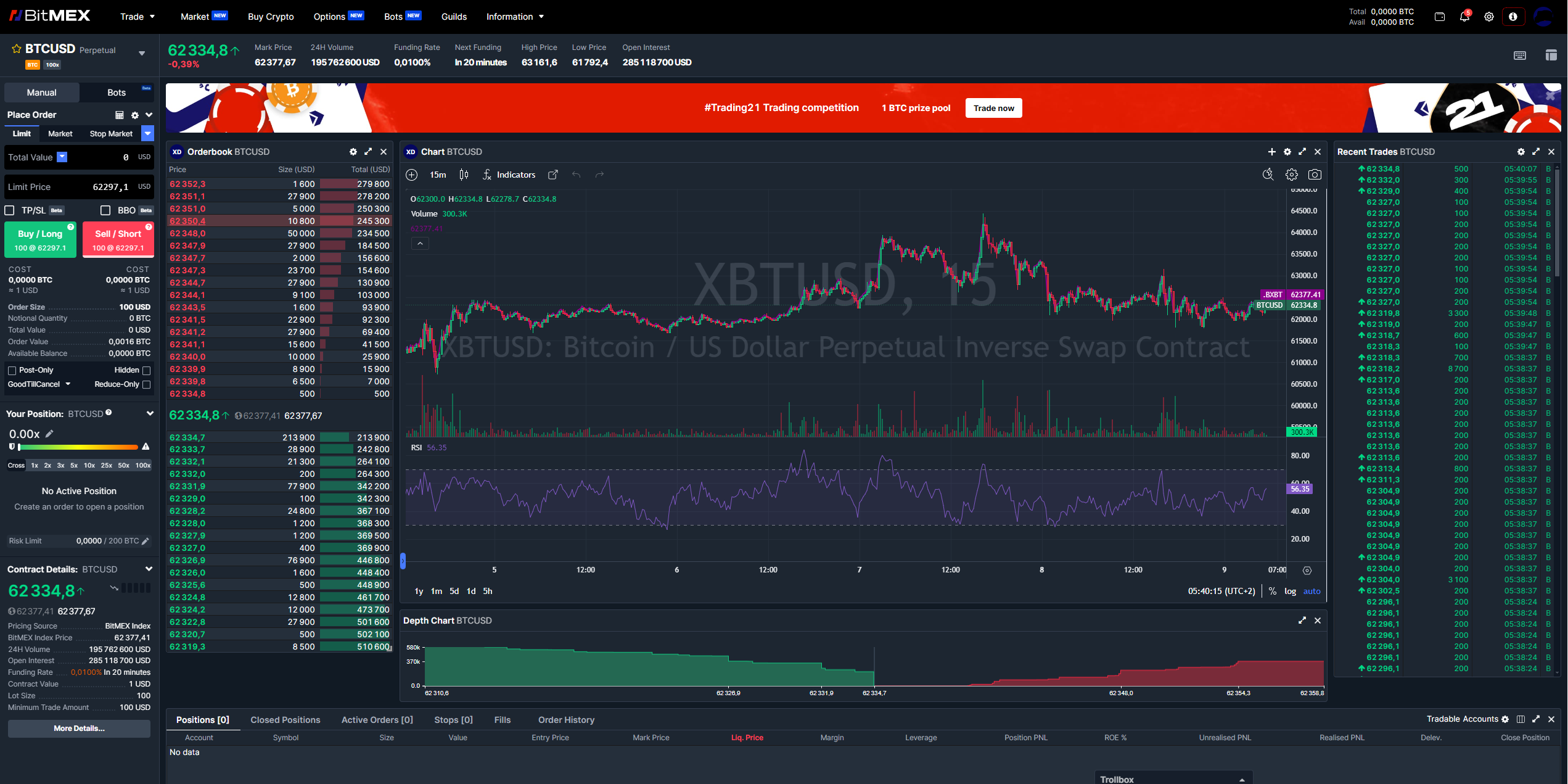Edit Risk Limit pencil icon
The width and height of the screenshot is (1568, 784).
(146, 541)
